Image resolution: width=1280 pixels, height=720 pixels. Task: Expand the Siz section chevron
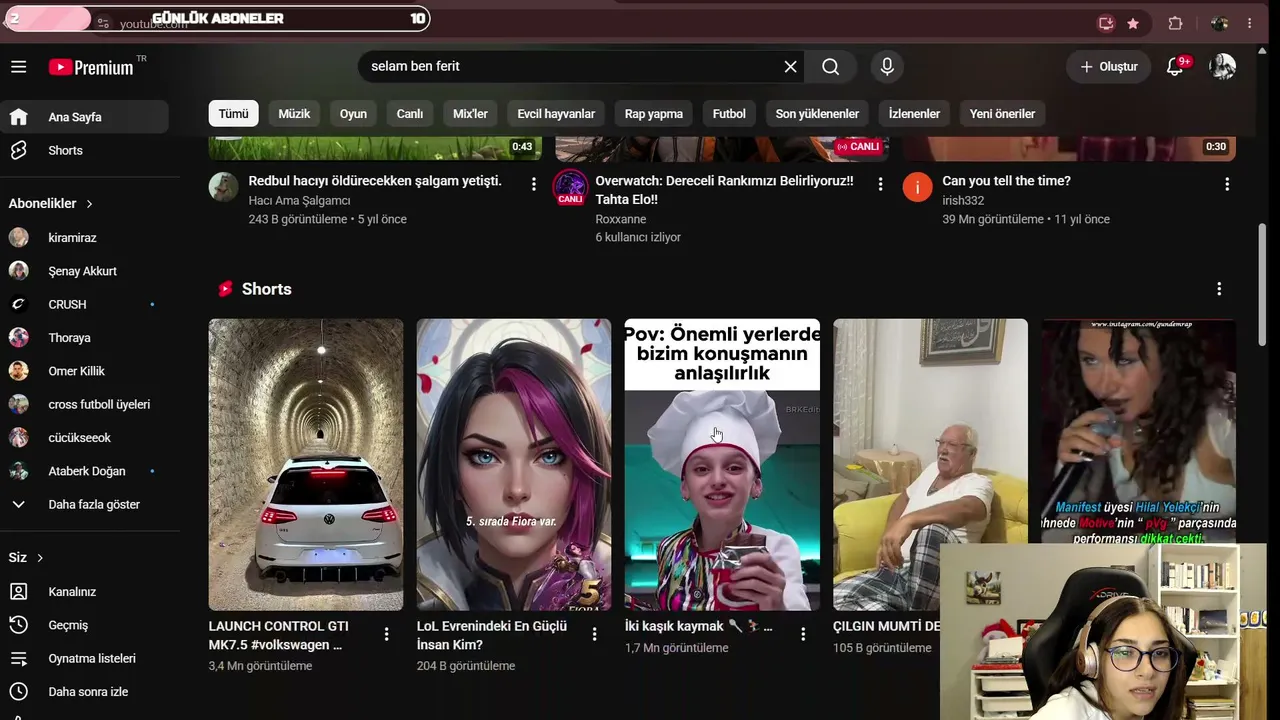tap(40, 558)
